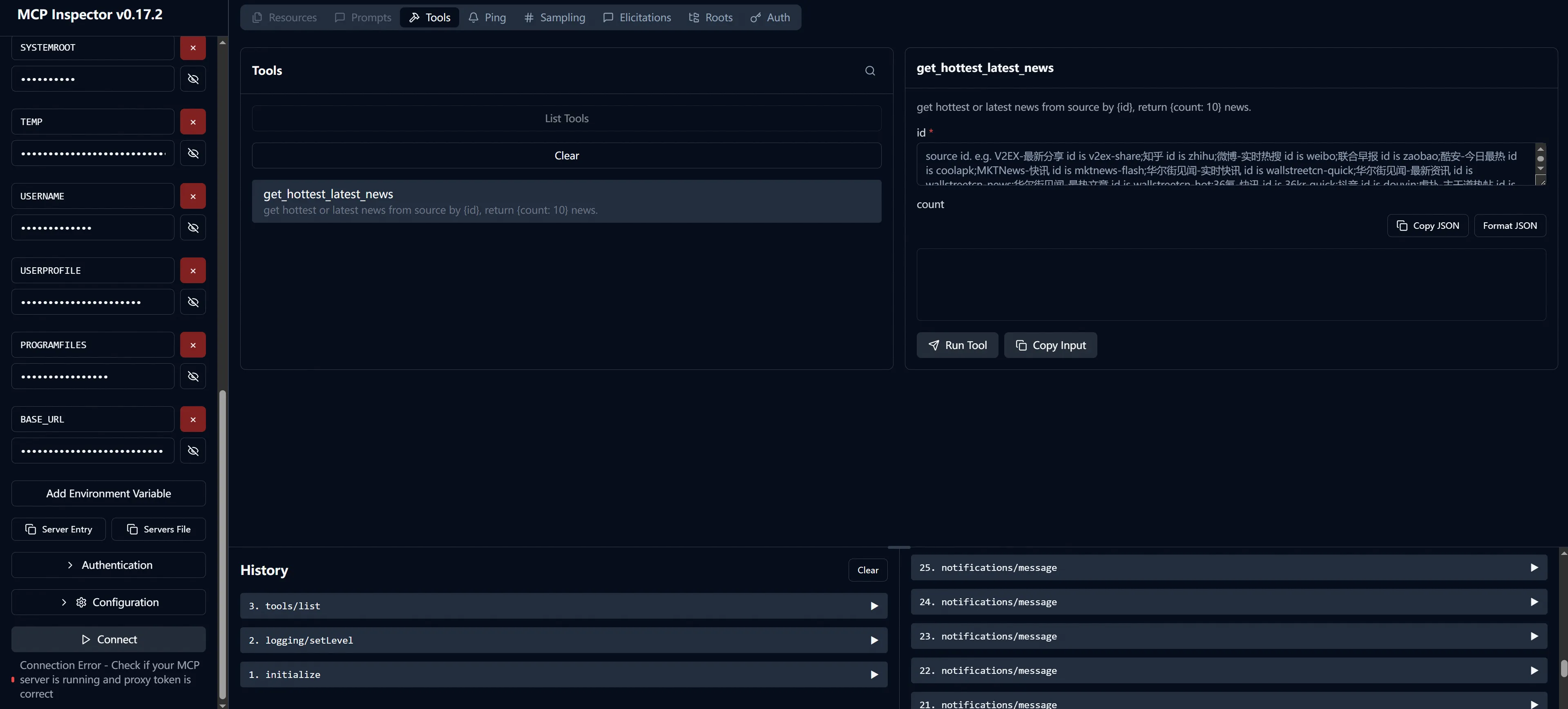Reveal the PROGRAMFILES masked value
This screenshot has height=709, width=1568.
(192, 376)
